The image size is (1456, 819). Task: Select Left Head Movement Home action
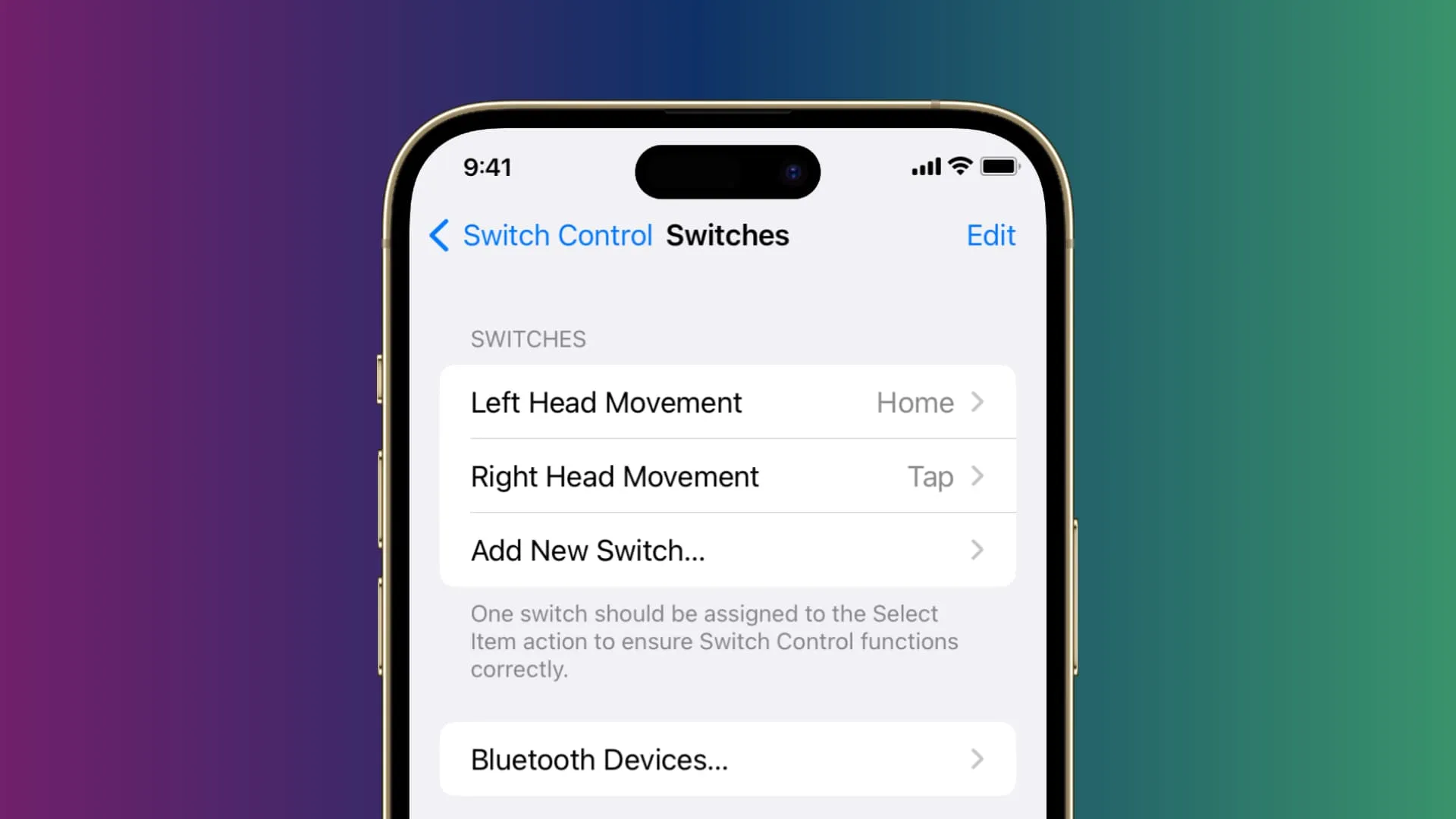727,402
